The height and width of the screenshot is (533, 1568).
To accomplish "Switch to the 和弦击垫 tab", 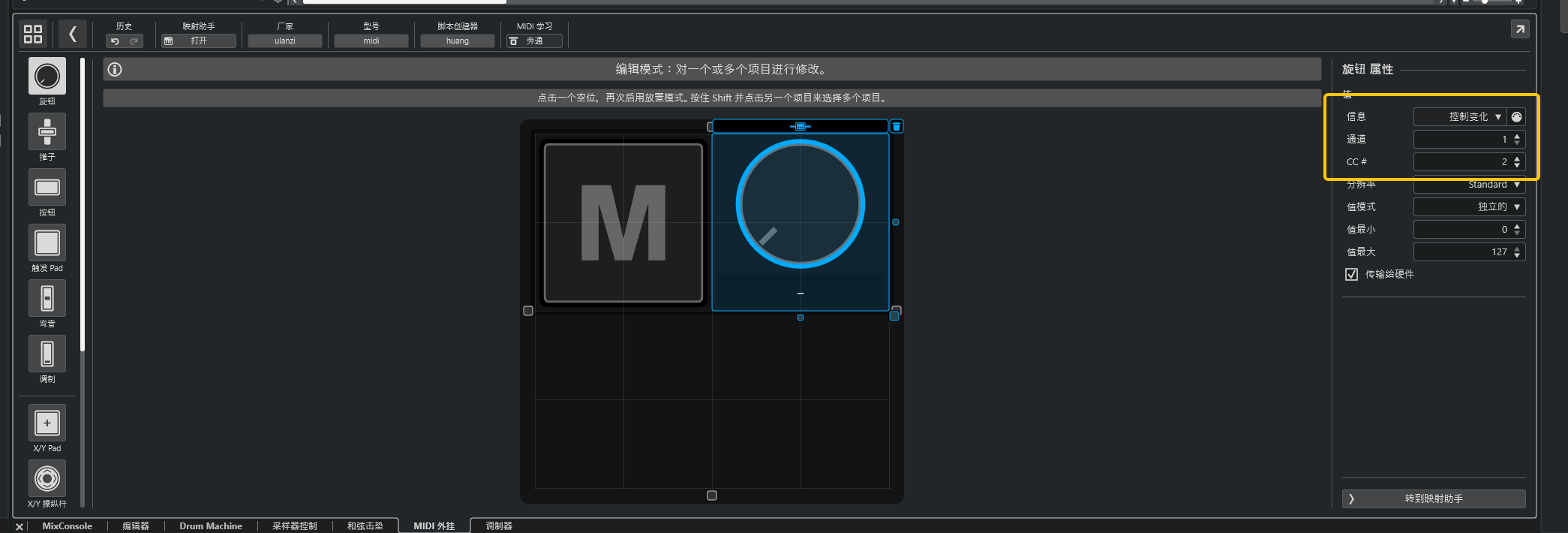I will tap(365, 526).
